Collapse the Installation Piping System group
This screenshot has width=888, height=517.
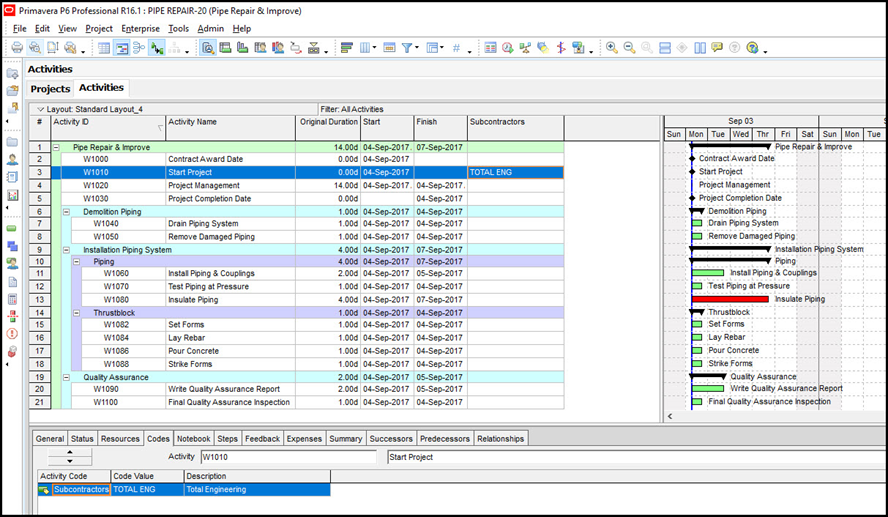(x=66, y=250)
